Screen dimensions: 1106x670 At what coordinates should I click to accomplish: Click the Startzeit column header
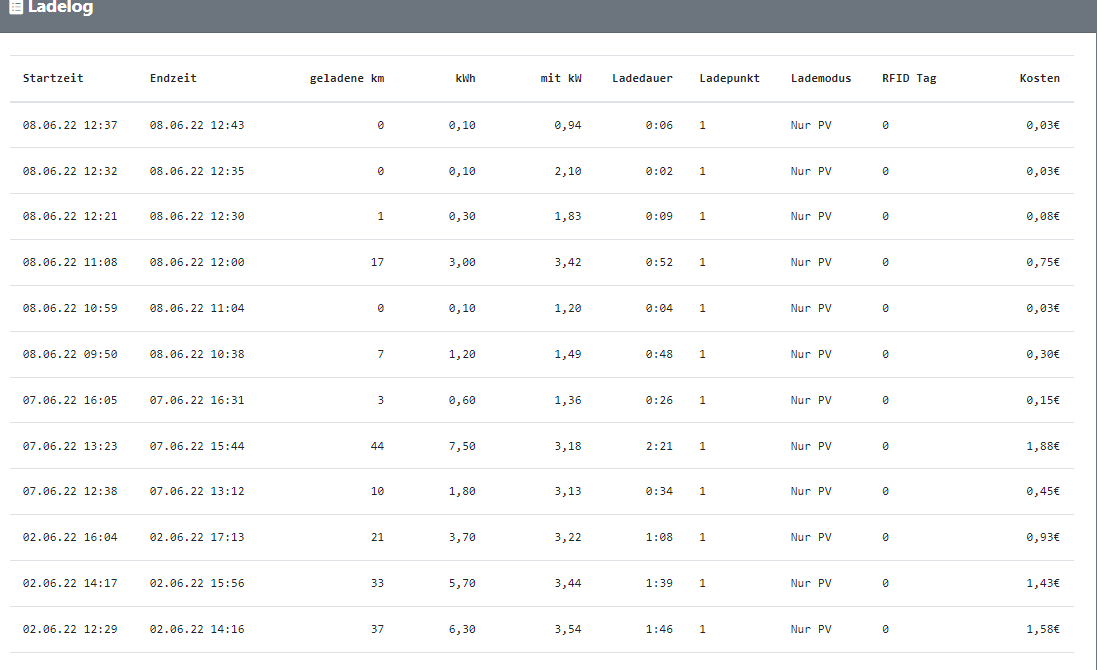tap(53, 78)
